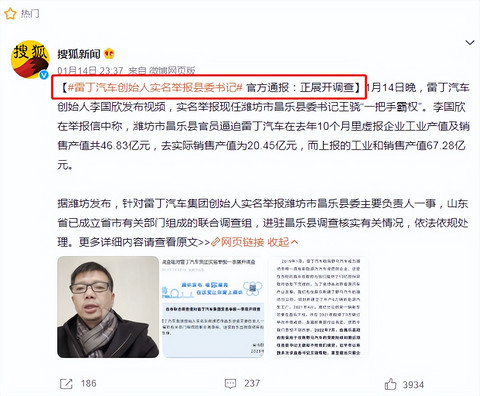Open the thumbnail of man with glasses
480x396 pixels.
(x=108, y=307)
